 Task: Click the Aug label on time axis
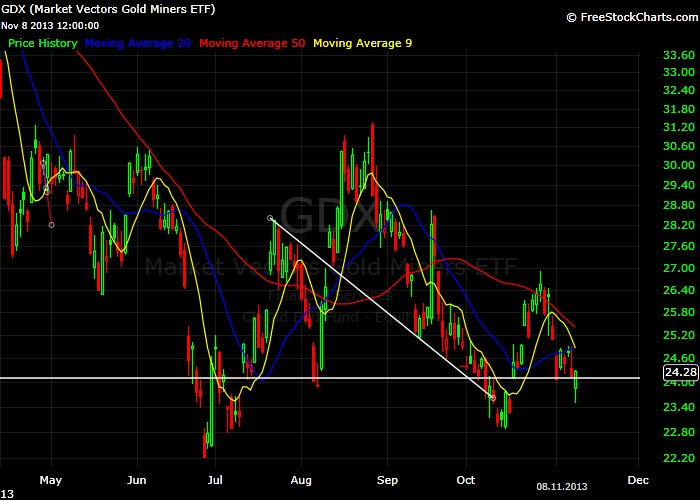pyautogui.click(x=301, y=481)
